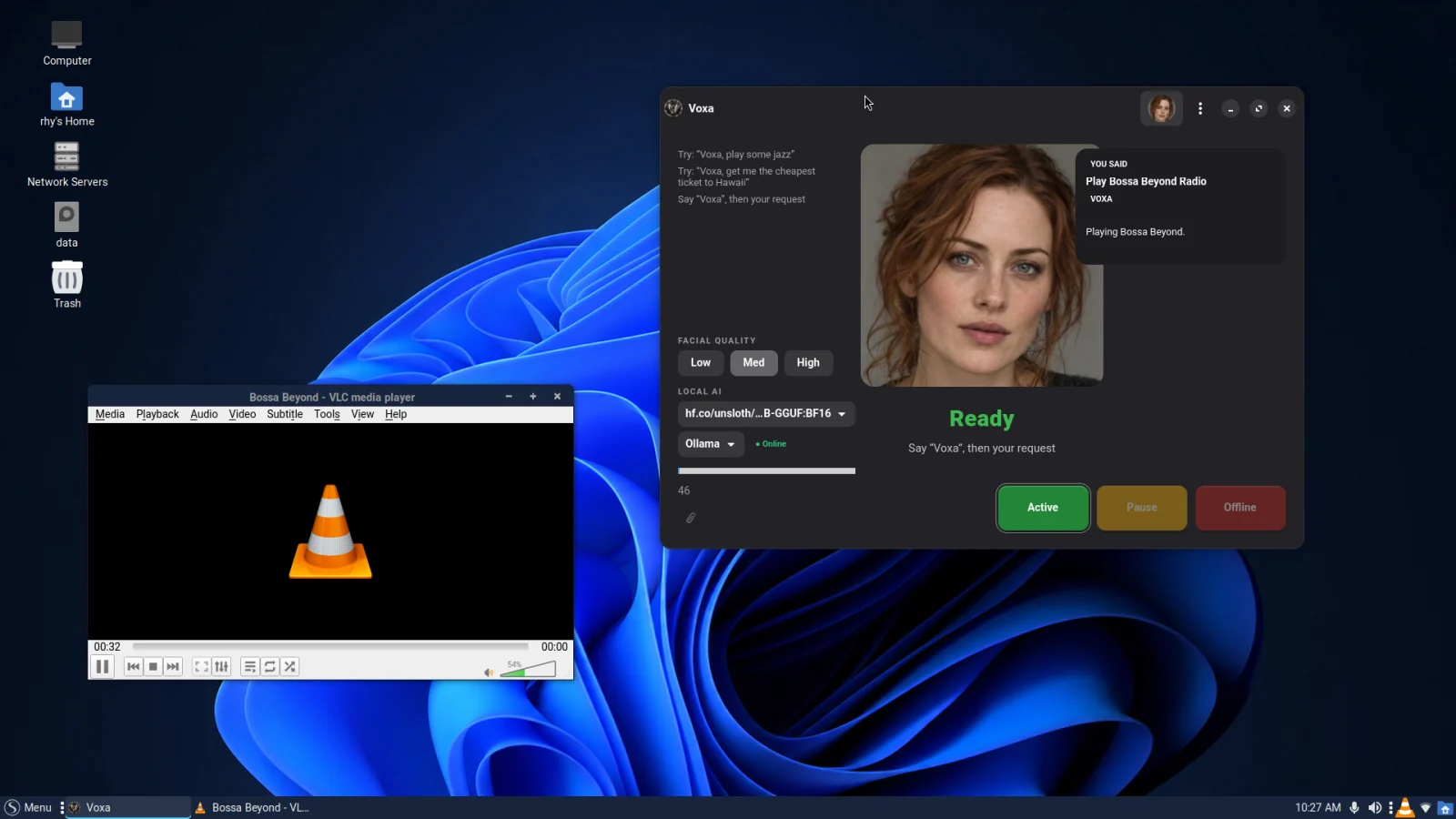Open Voxa three-dot options menu
1456x819 pixels.
click(x=1200, y=108)
